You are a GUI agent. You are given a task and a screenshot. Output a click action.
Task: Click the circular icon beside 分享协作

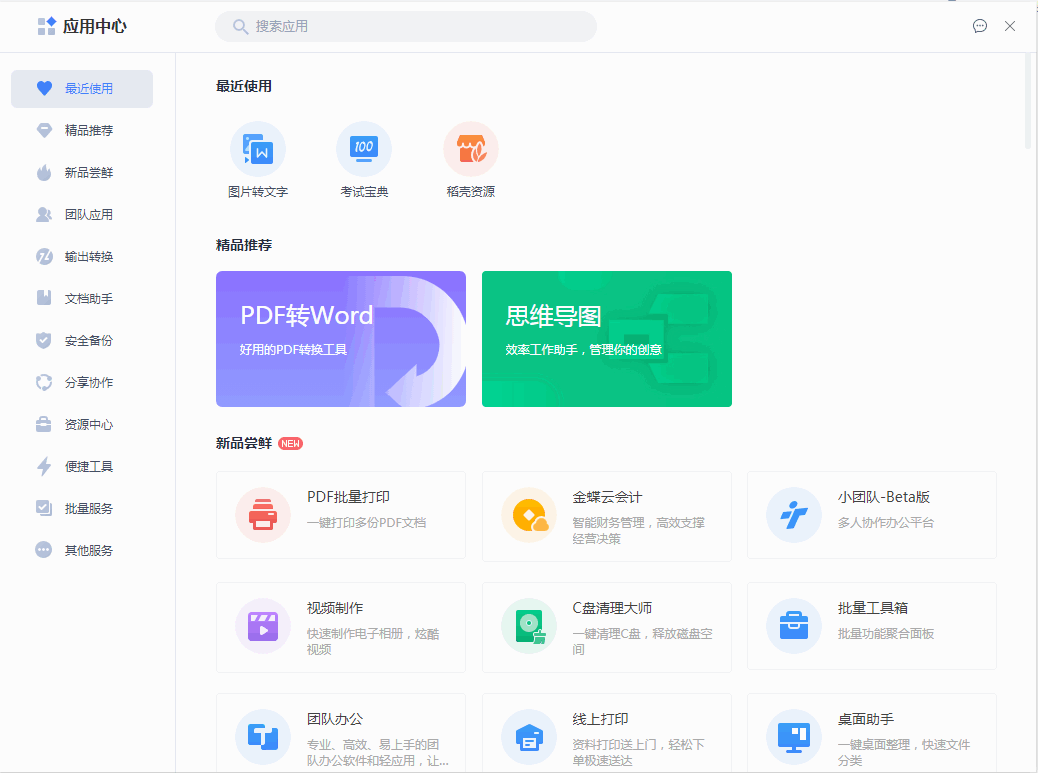[x=44, y=382]
